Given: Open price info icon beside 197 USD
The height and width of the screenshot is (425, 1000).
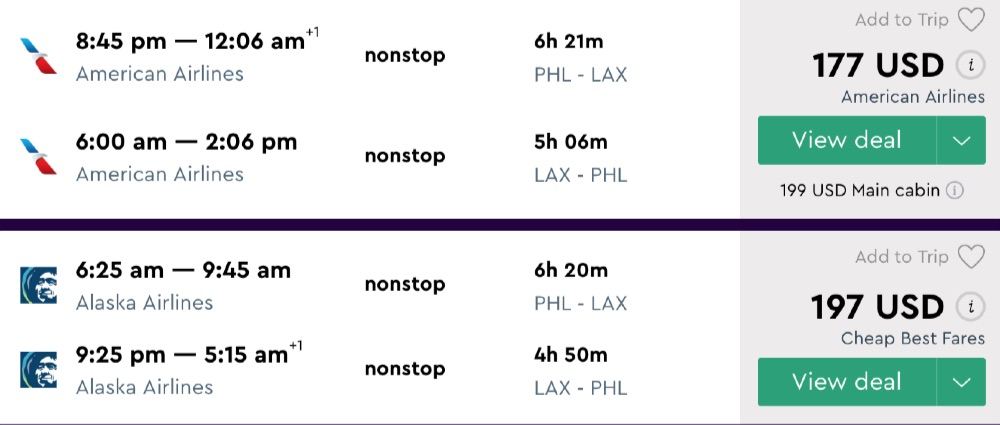Looking at the screenshot, I should coord(968,307).
